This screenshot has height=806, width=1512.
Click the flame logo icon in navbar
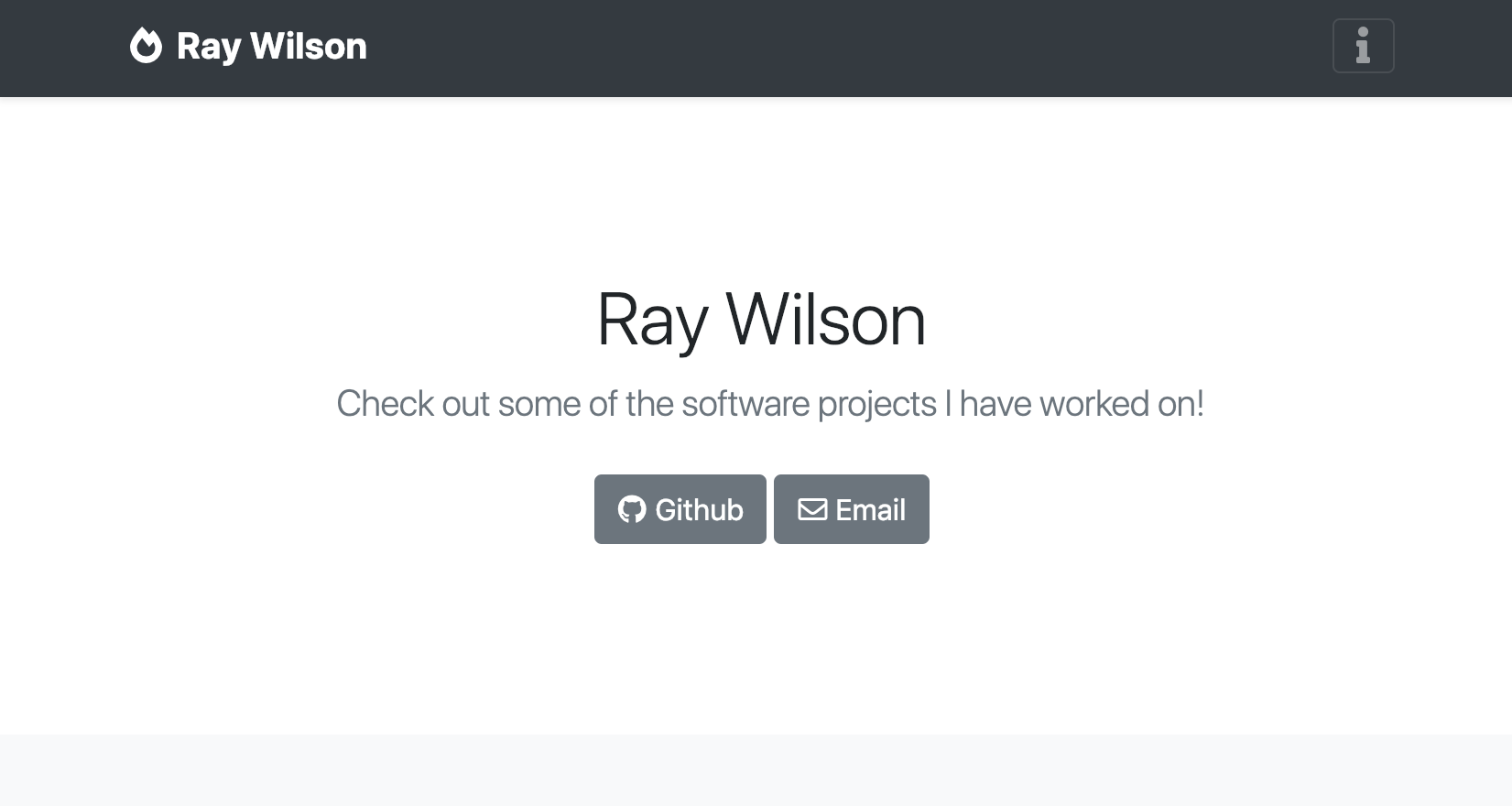(x=146, y=46)
